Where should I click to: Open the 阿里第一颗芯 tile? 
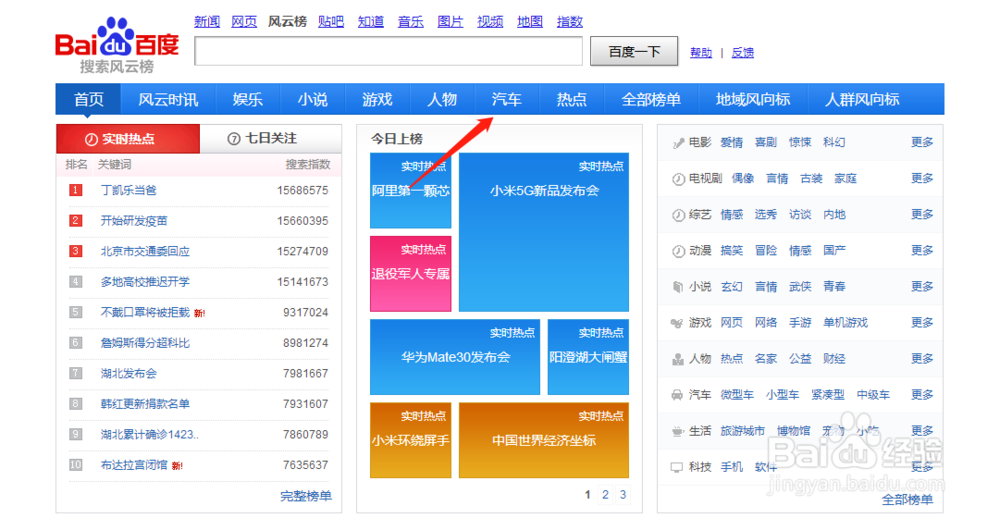pyautogui.click(x=411, y=190)
